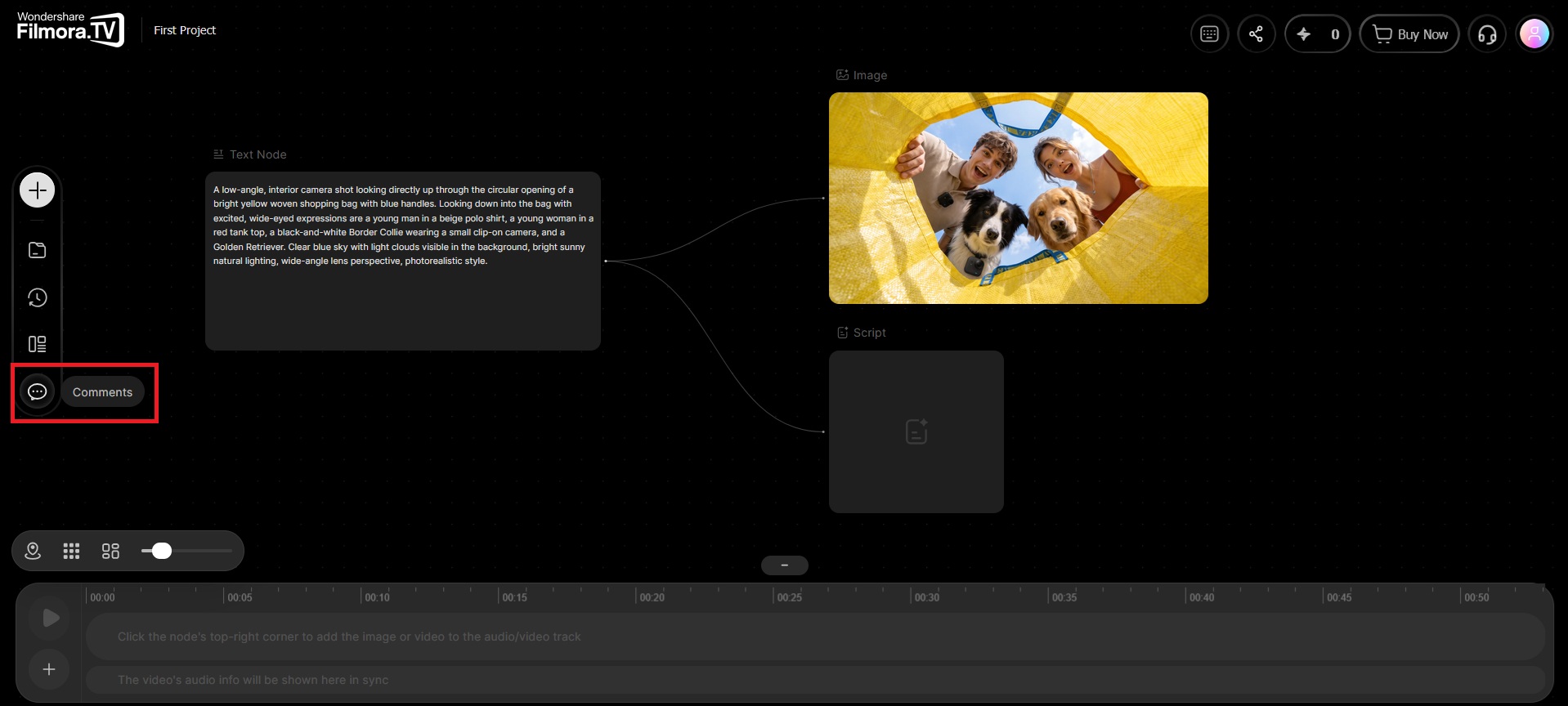This screenshot has width=1568, height=706.
Task: Click the First Project title
Action: tap(185, 30)
